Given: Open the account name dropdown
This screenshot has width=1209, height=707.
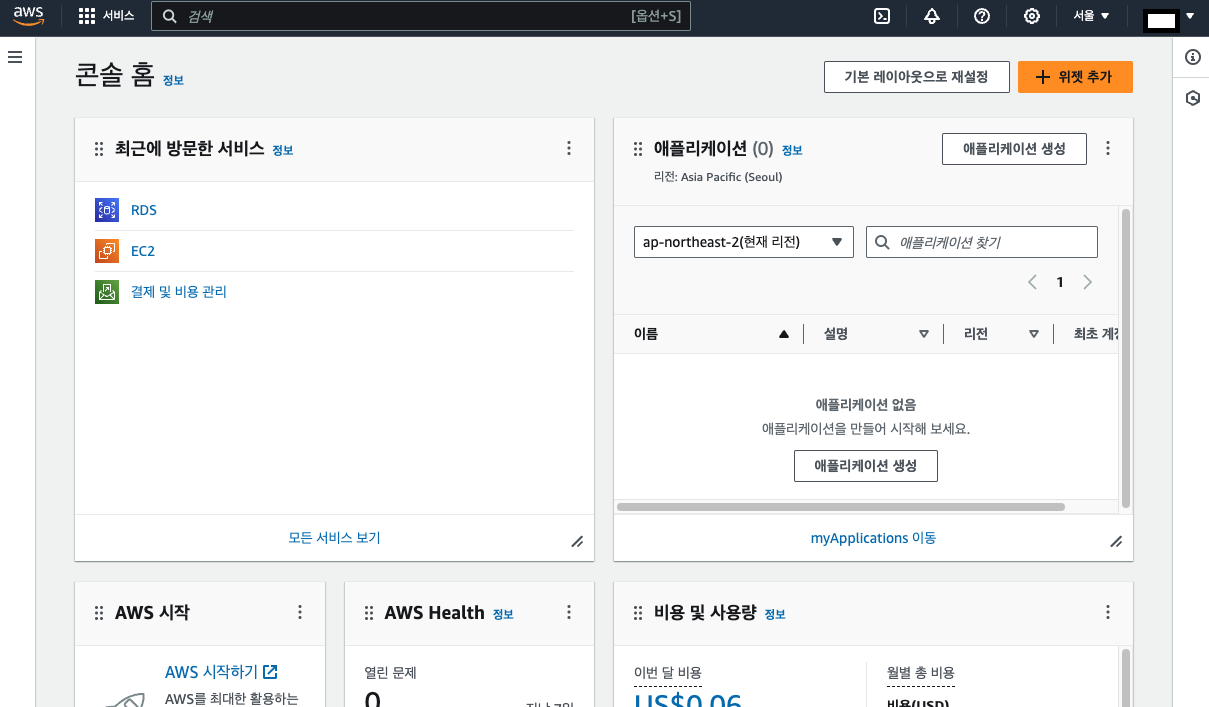Looking at the screenshot, I should [1170, 17].
